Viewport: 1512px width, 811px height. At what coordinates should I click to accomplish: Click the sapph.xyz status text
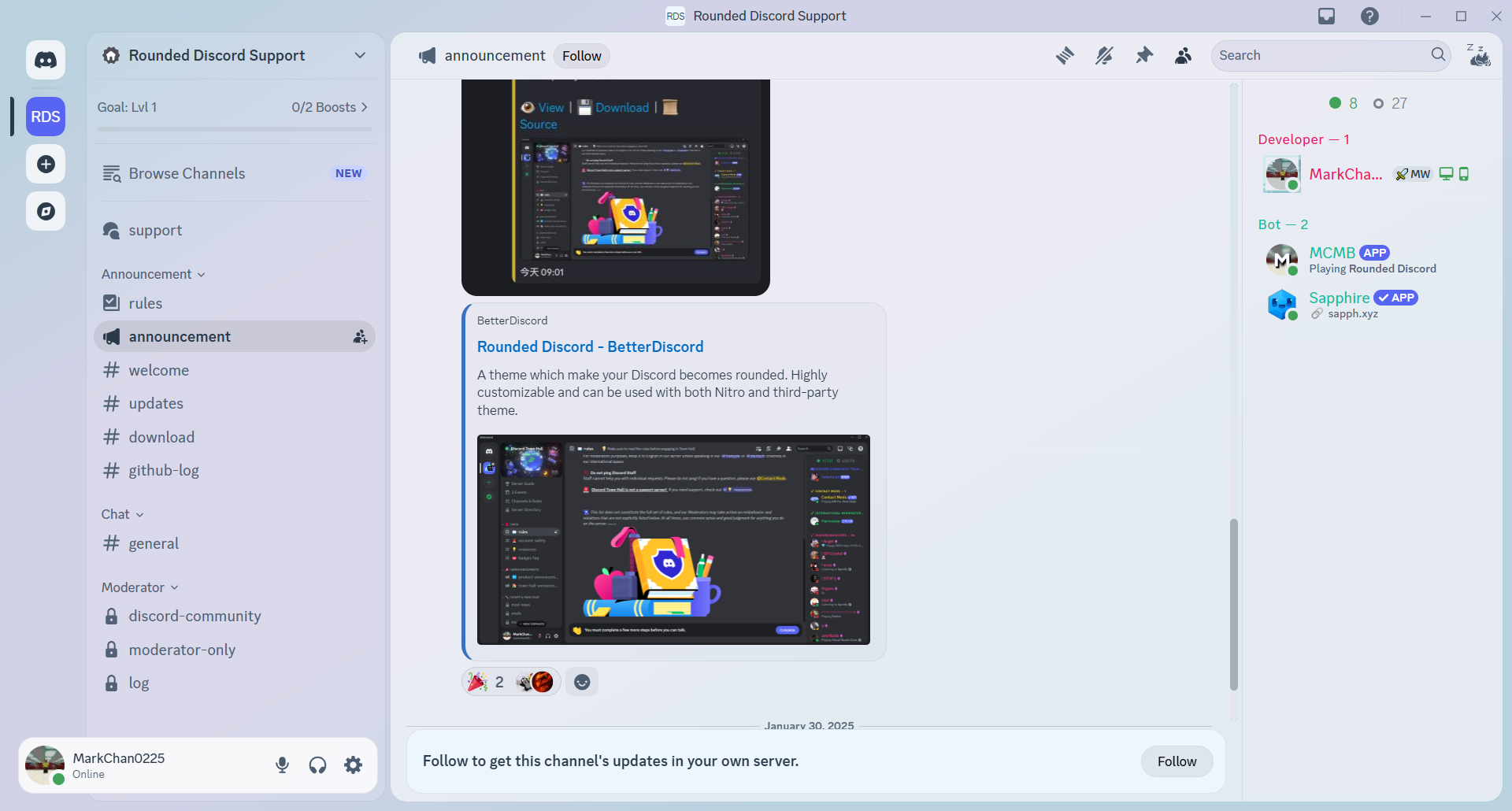click(1353, 314)
